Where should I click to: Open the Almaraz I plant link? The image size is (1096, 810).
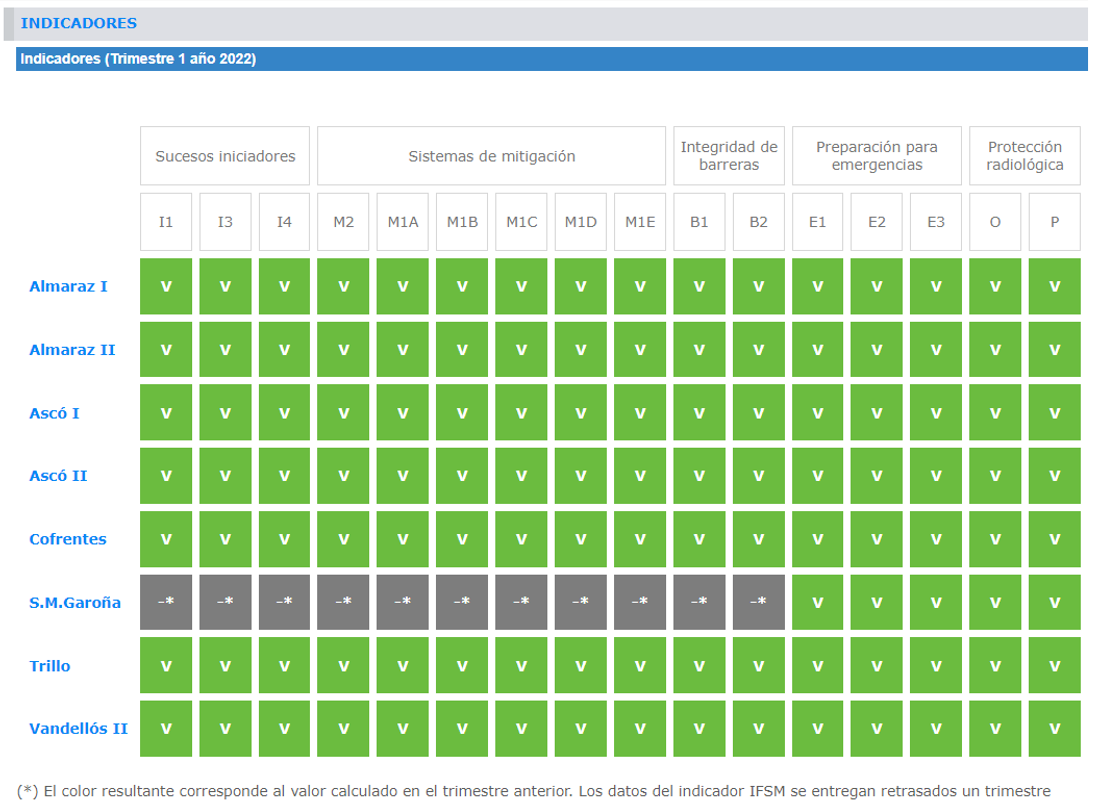pyautogui.click(x=68, y=287)
